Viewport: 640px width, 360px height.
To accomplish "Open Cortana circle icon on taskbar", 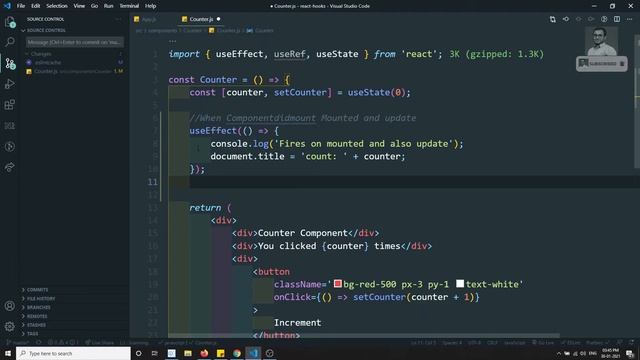I will click(138, 353).
